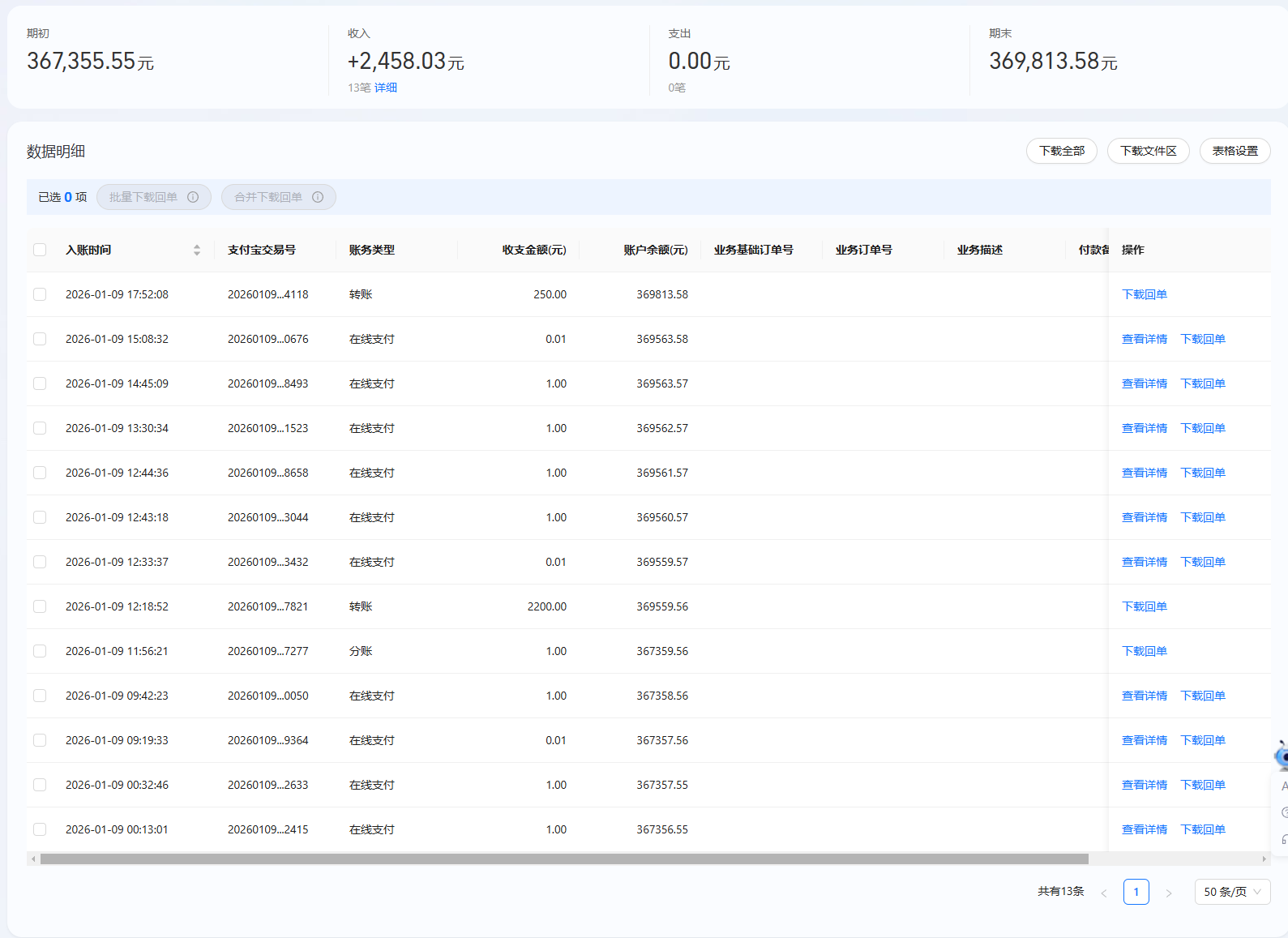Viewport: 1288px width, 938px height.
Task: Toggle the select-all checkbox in table header
Action: (40, 250)
